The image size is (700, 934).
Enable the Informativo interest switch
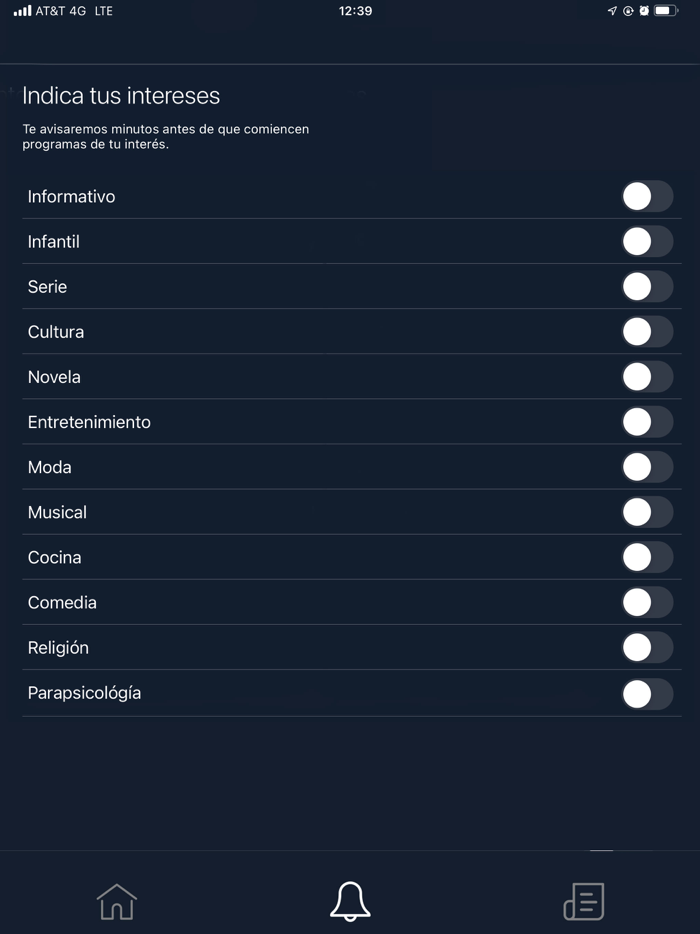648,197
